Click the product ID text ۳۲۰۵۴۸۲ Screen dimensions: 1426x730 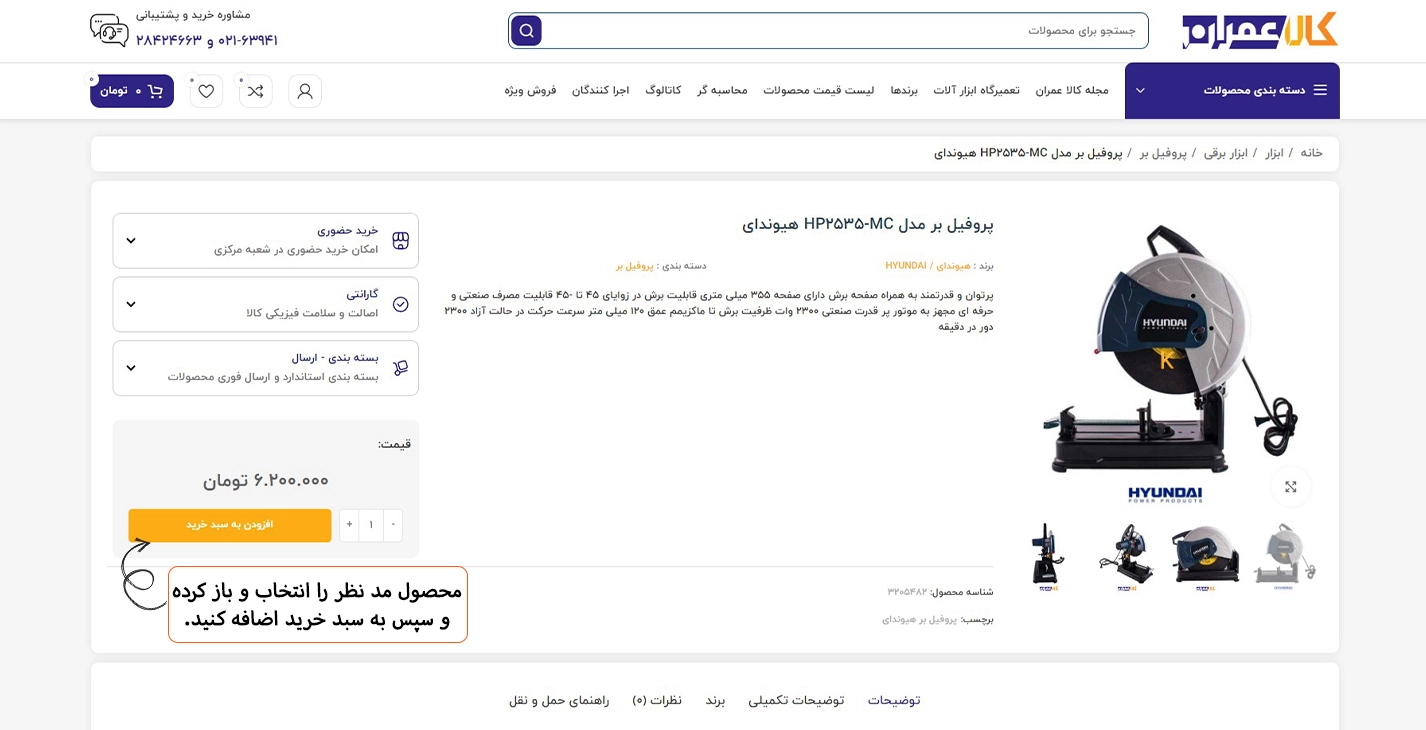(907, 593)
